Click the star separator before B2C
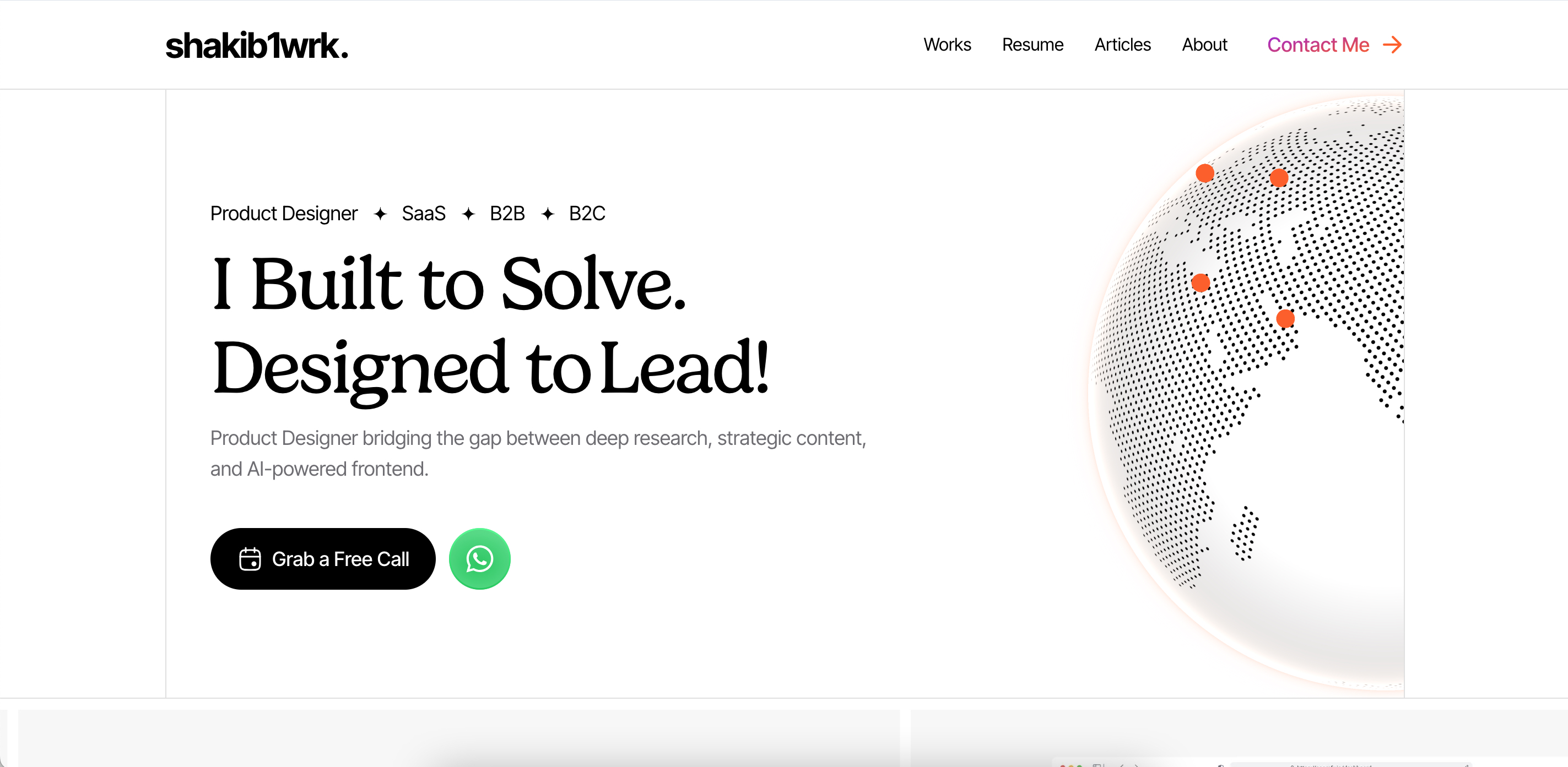Viewport: 1568px width, 767px height. click(x=548, y=214)
